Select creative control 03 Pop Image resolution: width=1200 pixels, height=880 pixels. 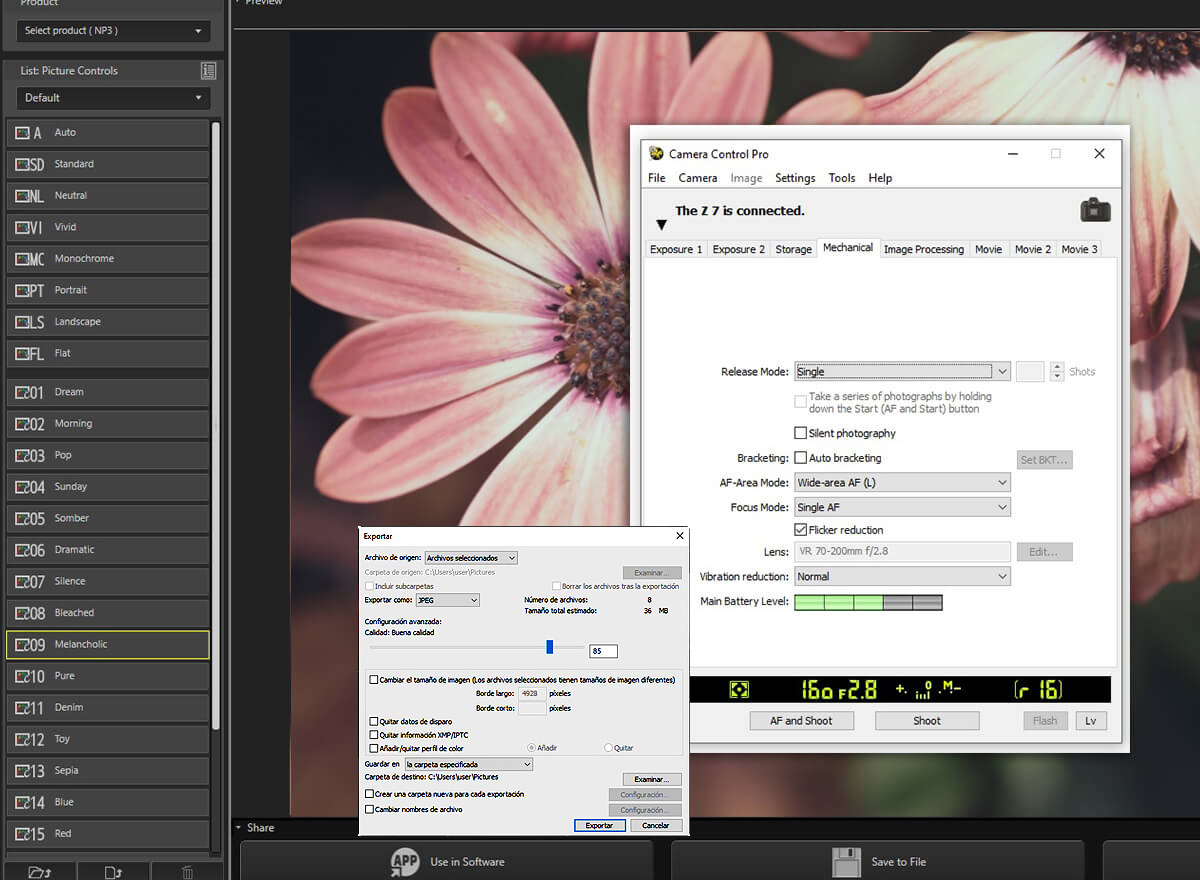point(108,455)
